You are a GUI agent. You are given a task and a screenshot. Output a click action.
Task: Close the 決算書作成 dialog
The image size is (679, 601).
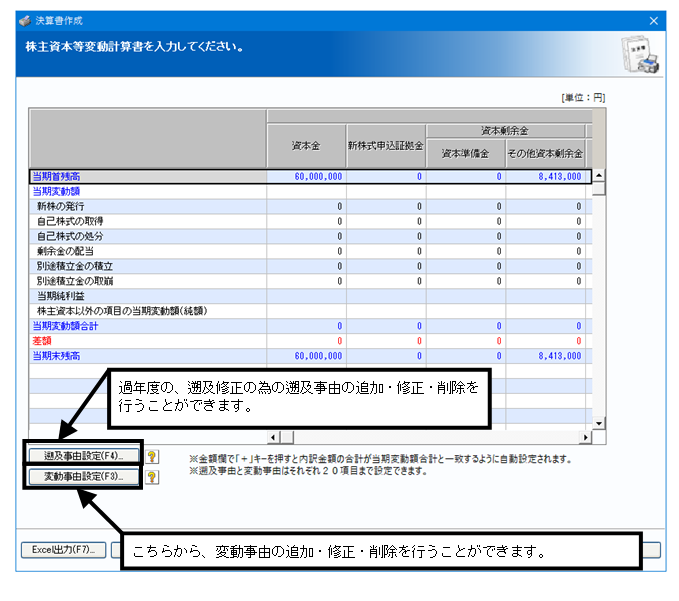(654, 21)
